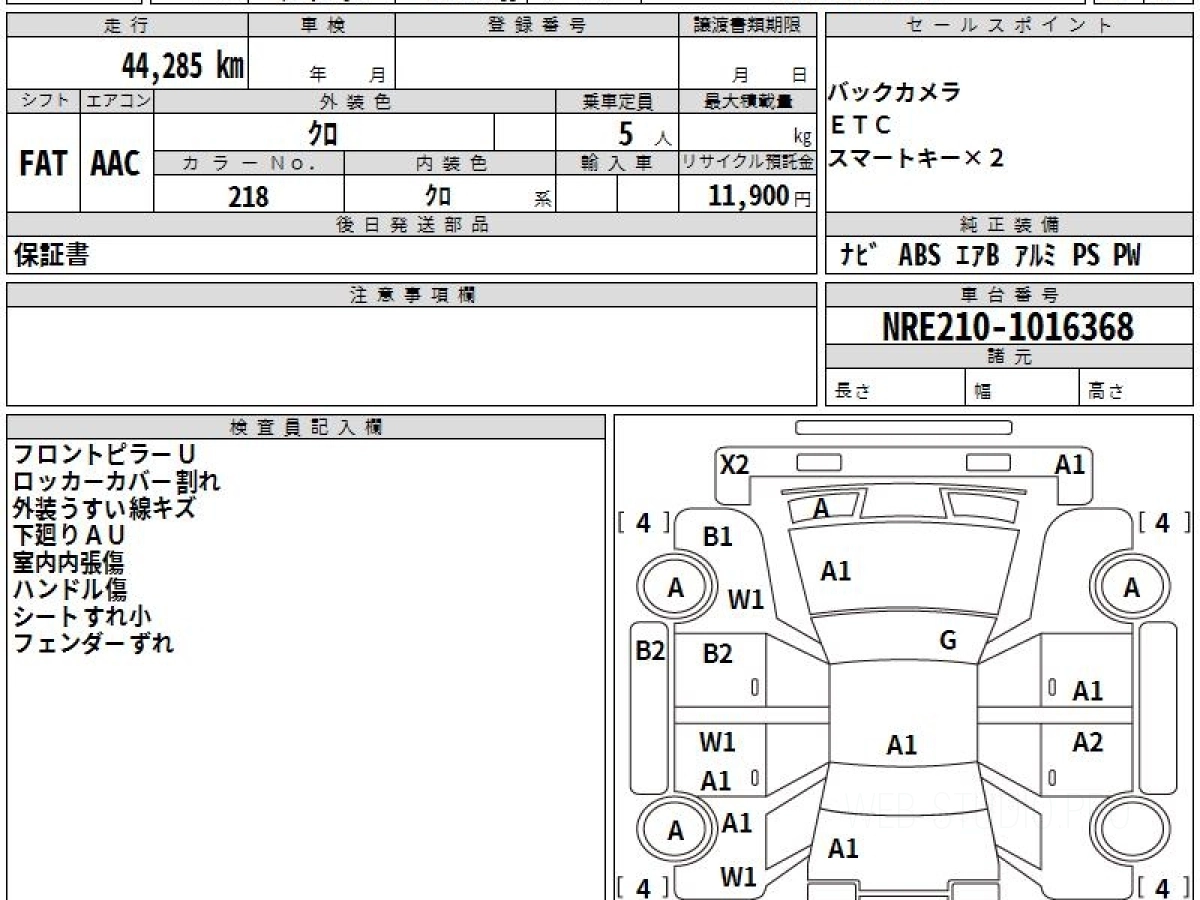Viewport: 1200px width, 900px height.
Task: Click the 高さ dimension label
Action: [x=1106, y=392]
